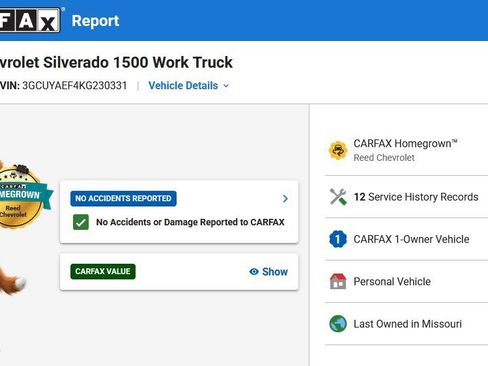Click the green checkmark for No Accidents

(x=81, y=222)
